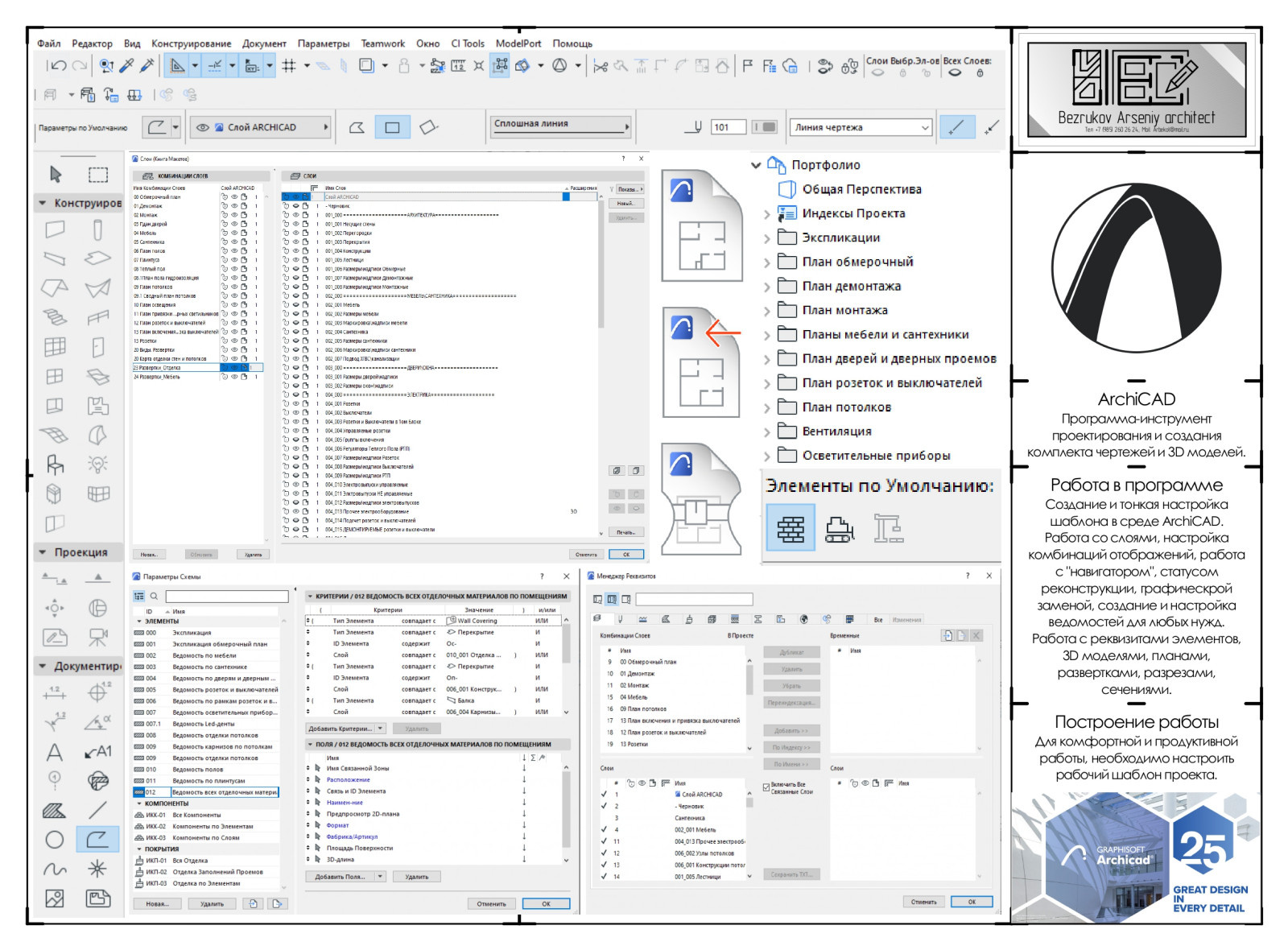
Task: Collapse the Портфолио tree node
Action: tap(756, 165)
